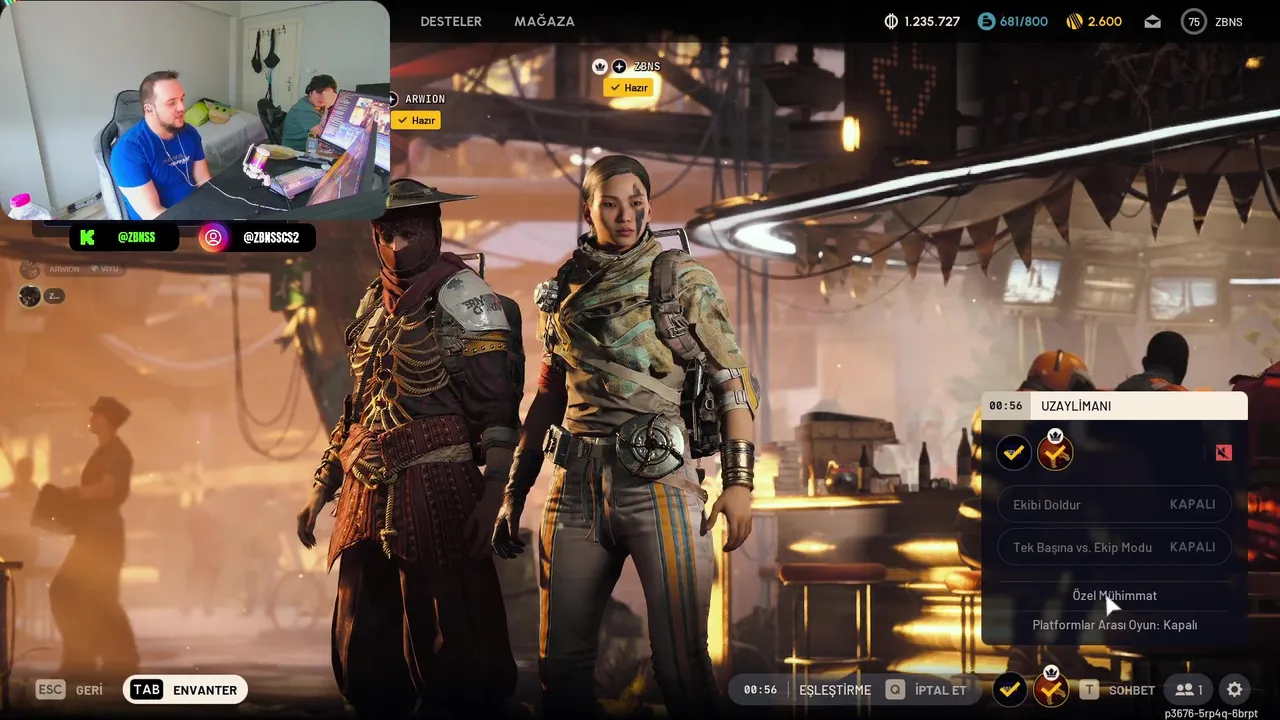Viewport: 1280px width, 720px height.
Task: Click crowned squad avatar in UZAYLİMANI panel
Action: [x=1055, y=452]
